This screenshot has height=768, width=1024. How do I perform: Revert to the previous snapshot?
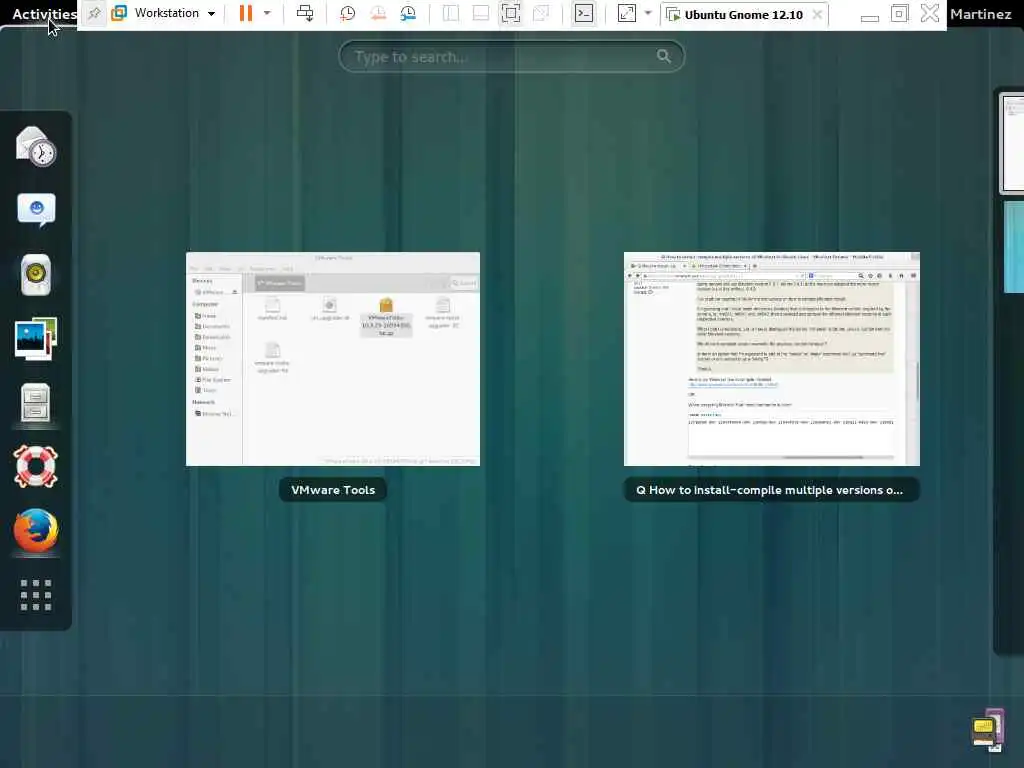(377, 13)
